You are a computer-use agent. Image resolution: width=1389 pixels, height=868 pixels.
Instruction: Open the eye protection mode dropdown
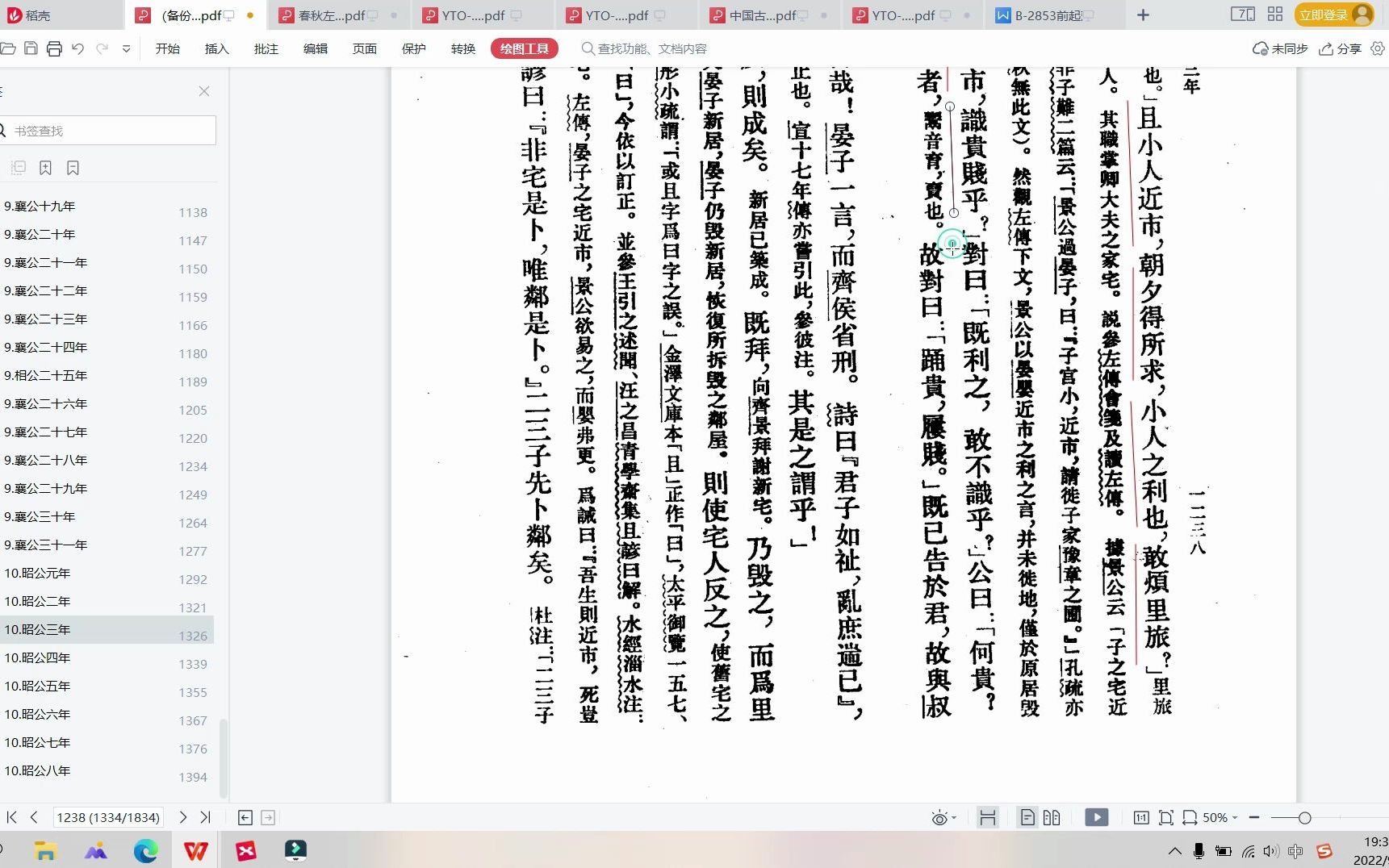(x=943, y=818)
